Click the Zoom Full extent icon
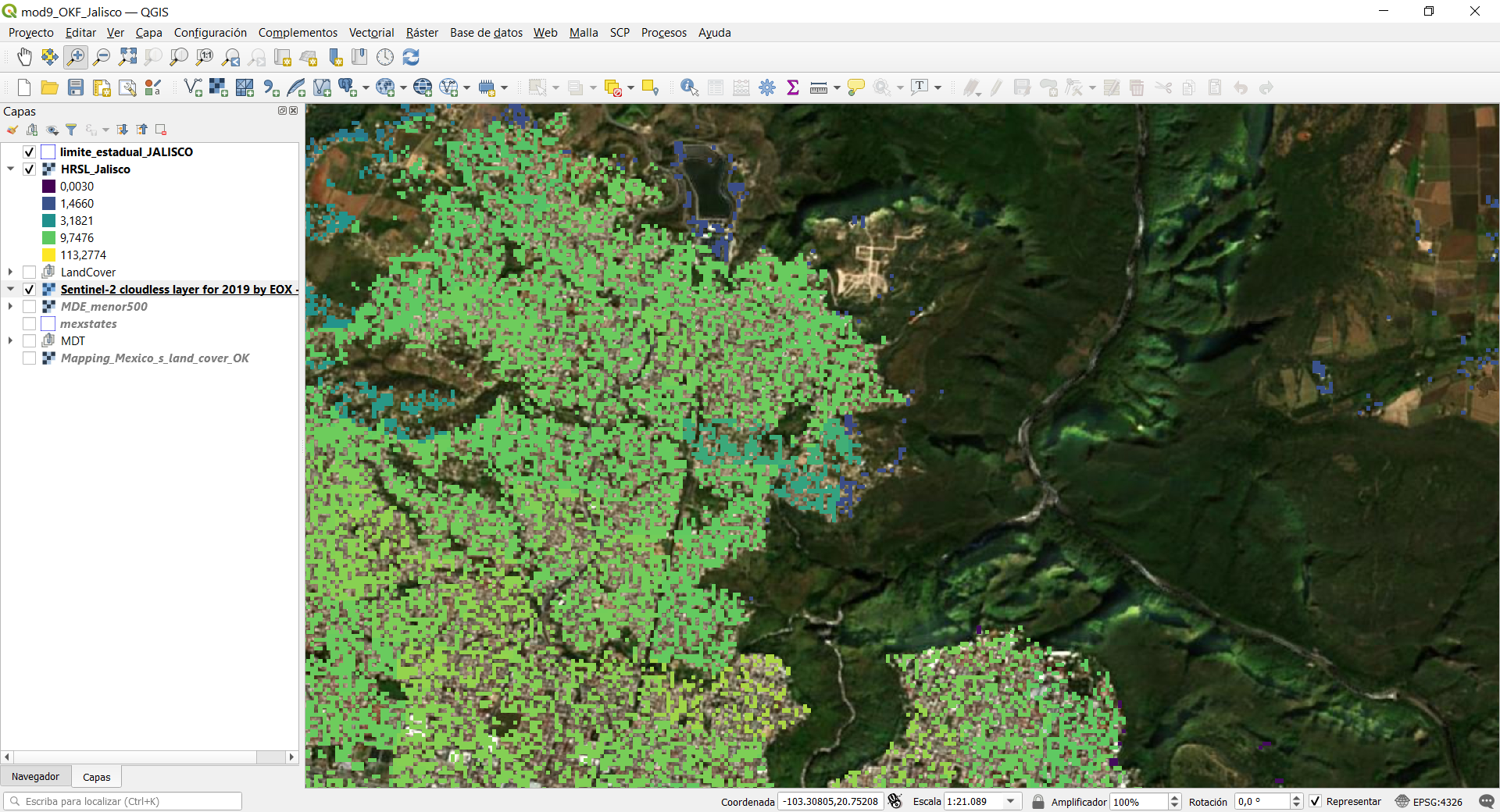The width and height of the screenshot is (1500, 812). coord(127,57)
